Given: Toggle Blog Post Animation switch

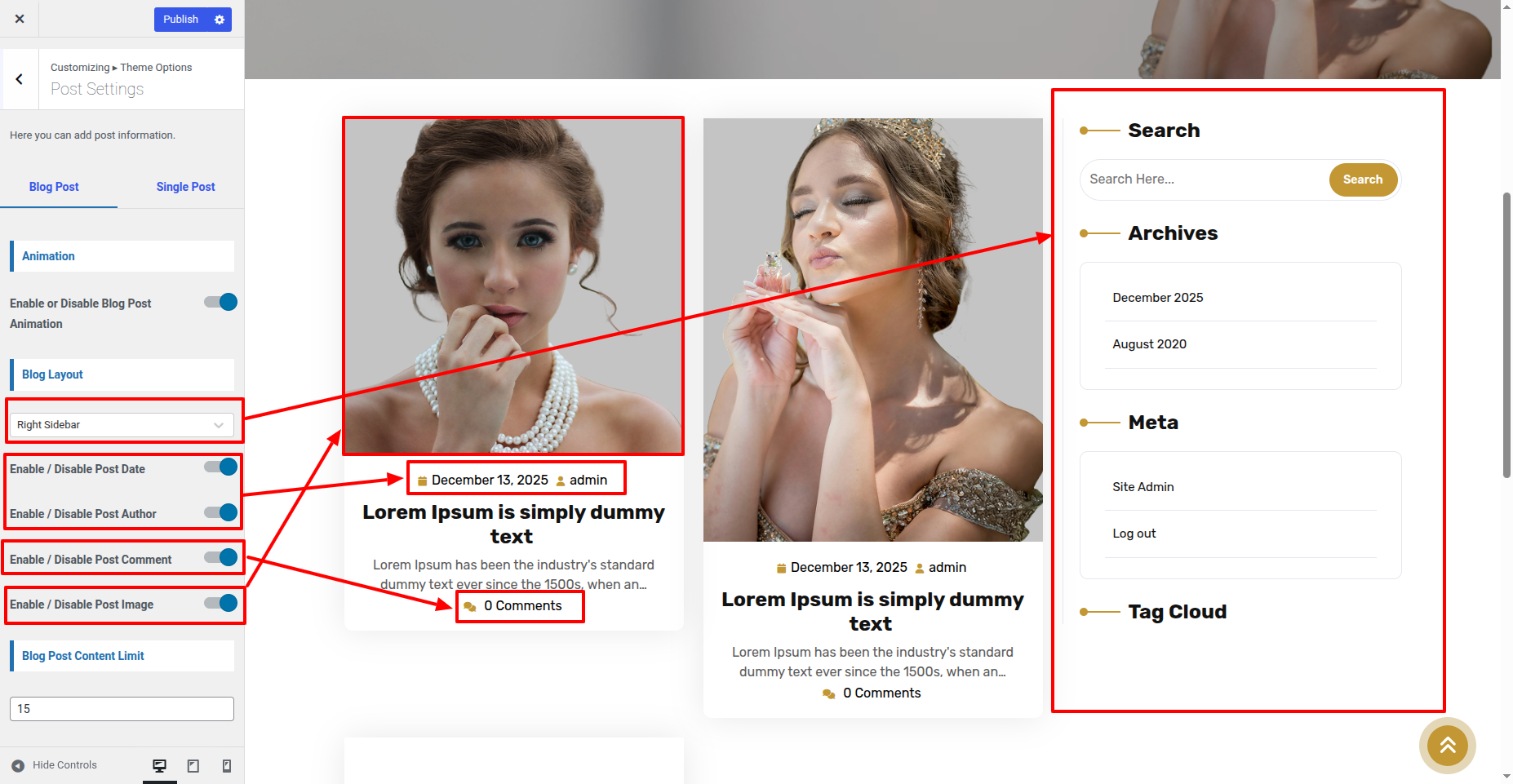Looking at the screenshot, I should point(220,303).
